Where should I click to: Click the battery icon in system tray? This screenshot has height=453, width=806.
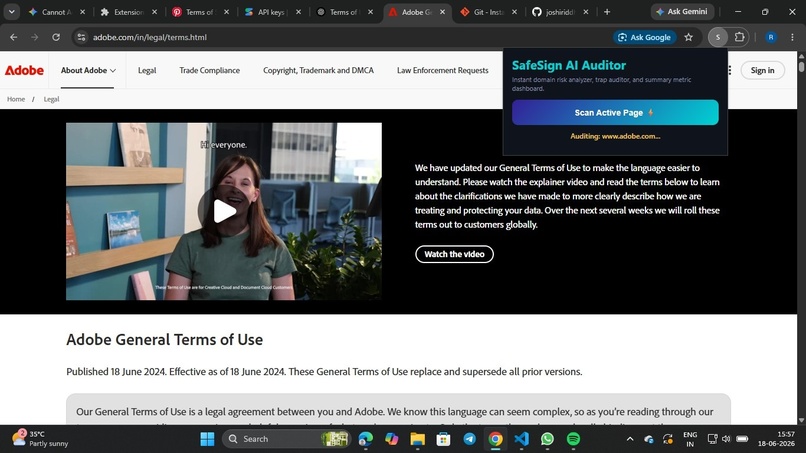click(x=742, y=439)
